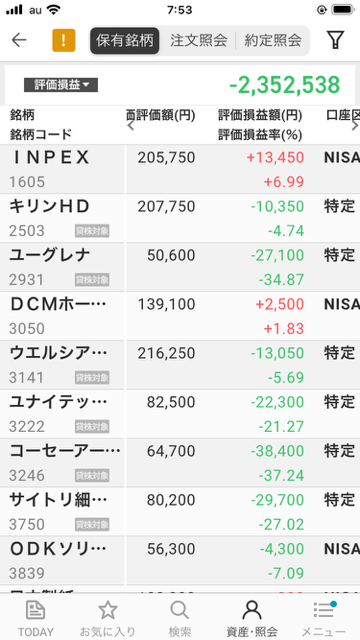Open the キリンHD 2503 holding row
360x640 pixels.
(180, 218)
